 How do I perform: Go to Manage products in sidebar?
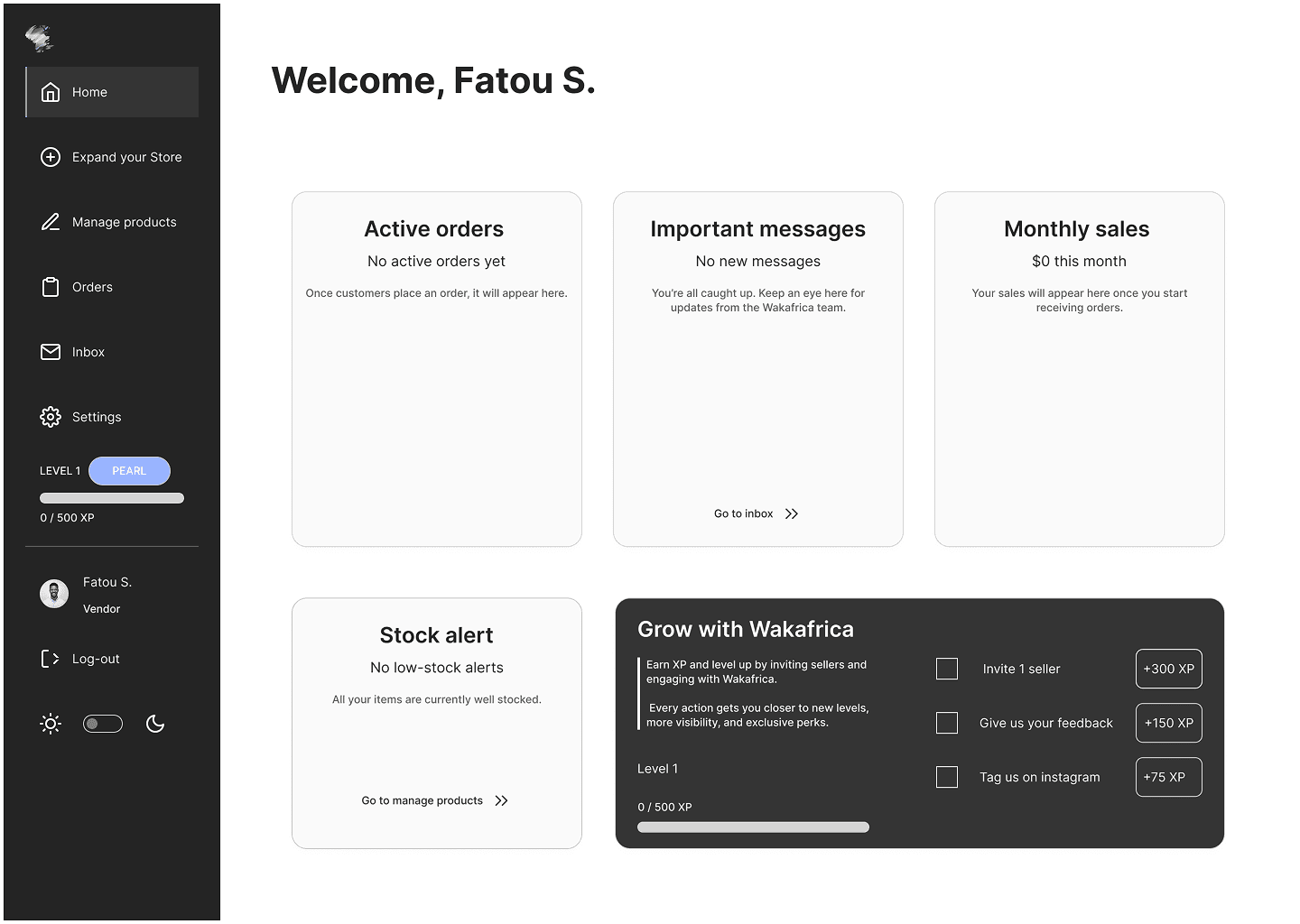coord(112,222)
